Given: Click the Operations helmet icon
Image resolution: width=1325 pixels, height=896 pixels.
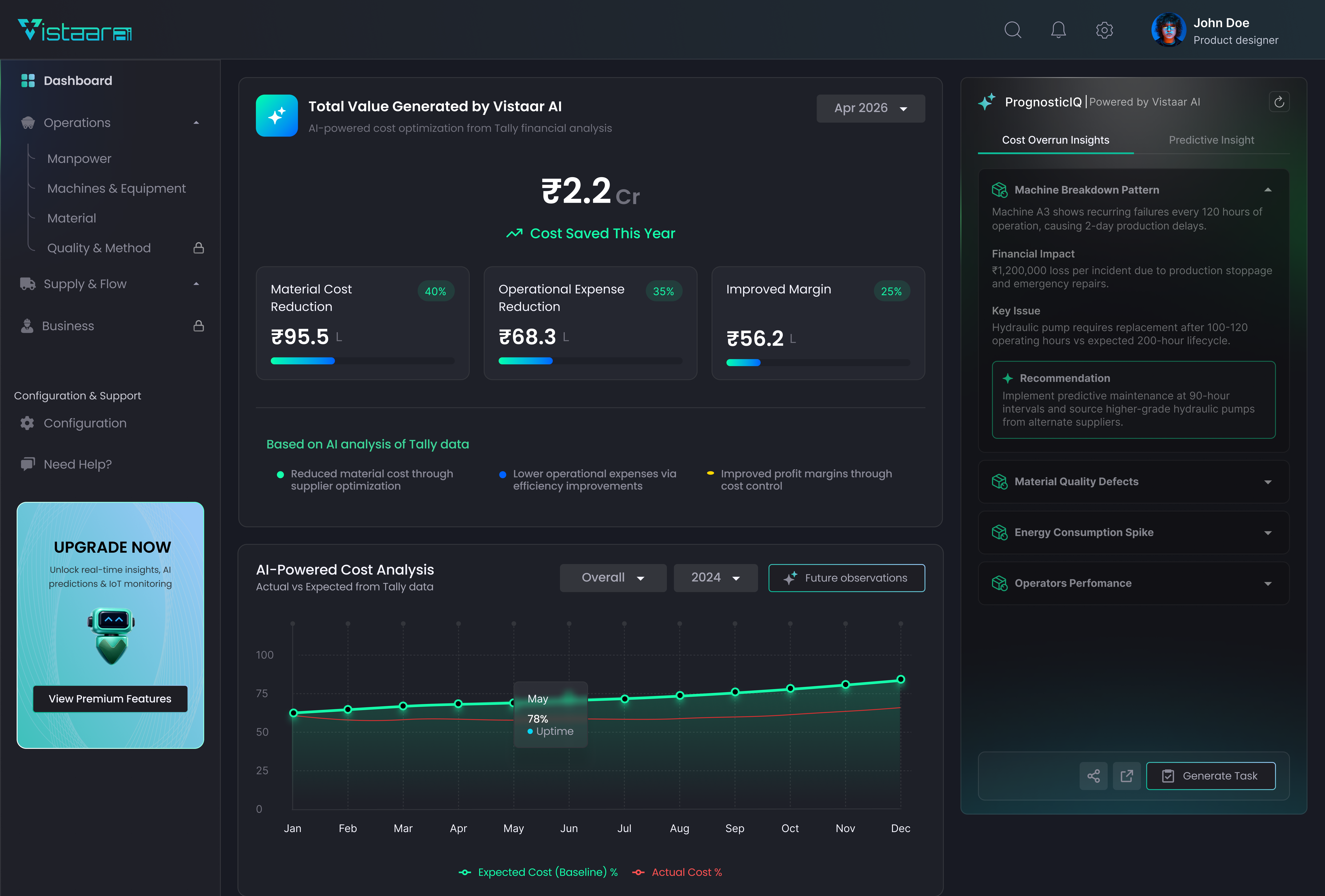Looking at the screenshot, I should 28,123.
